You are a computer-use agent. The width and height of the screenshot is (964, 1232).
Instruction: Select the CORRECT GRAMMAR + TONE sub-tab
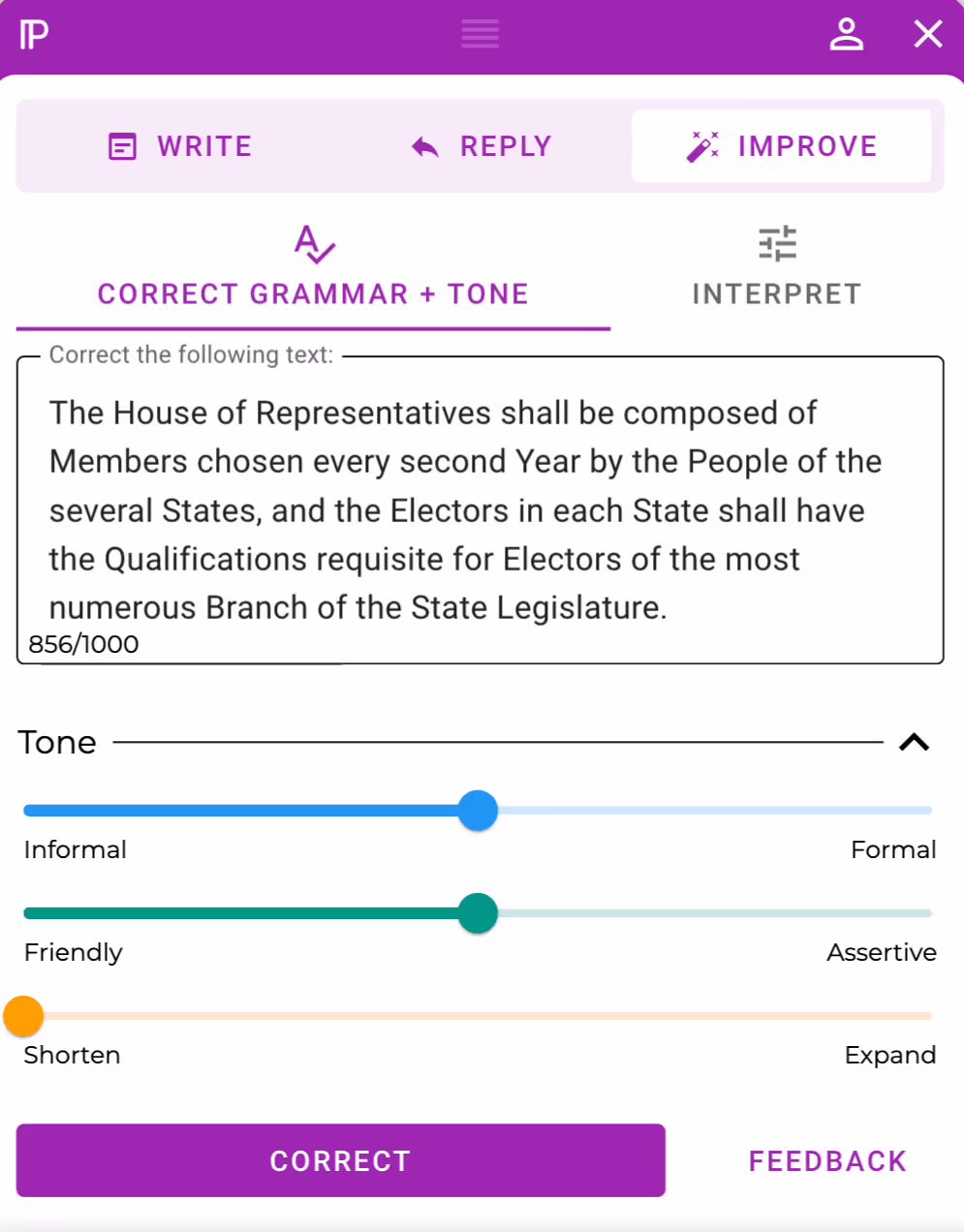(313, 266)
